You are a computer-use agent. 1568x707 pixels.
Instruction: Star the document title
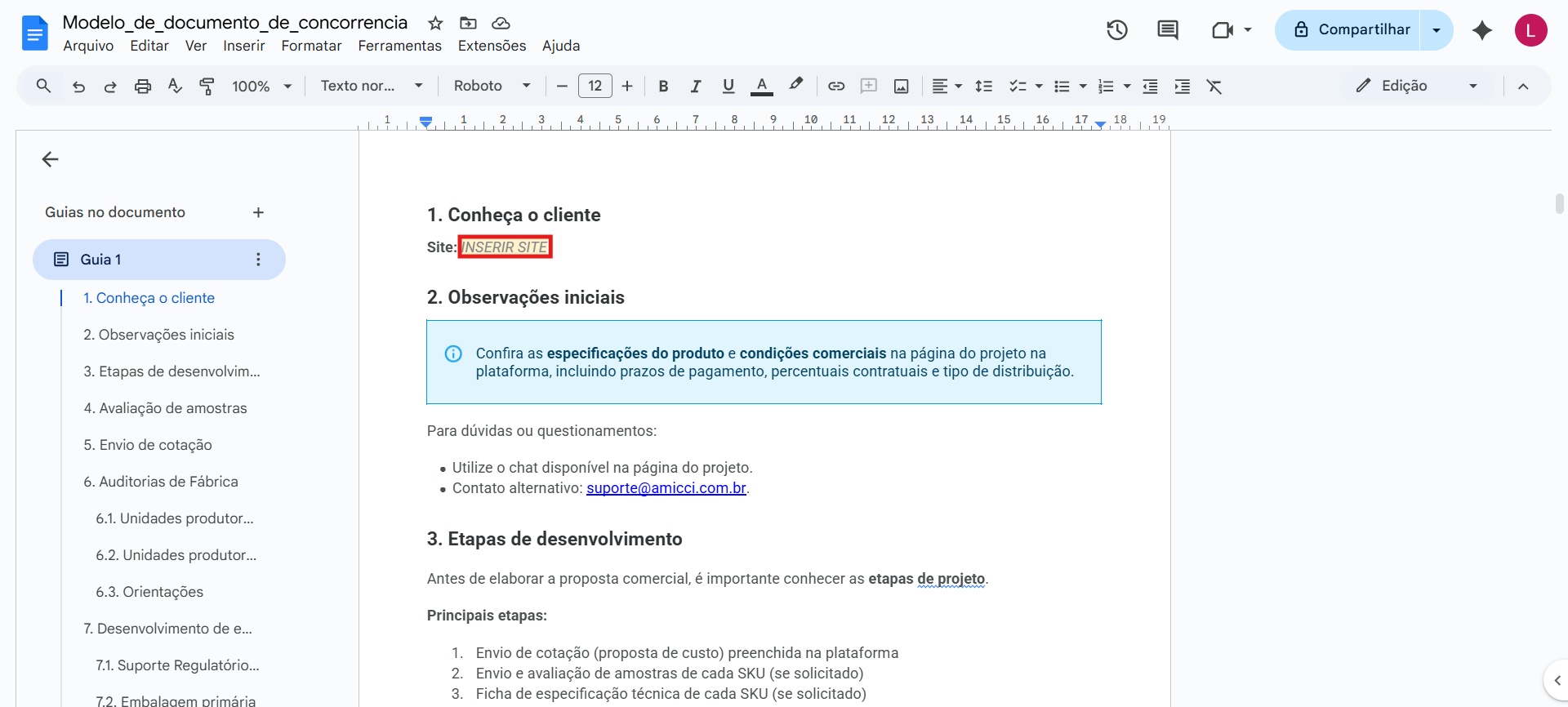pyautogui.click(x=435, y=23)
